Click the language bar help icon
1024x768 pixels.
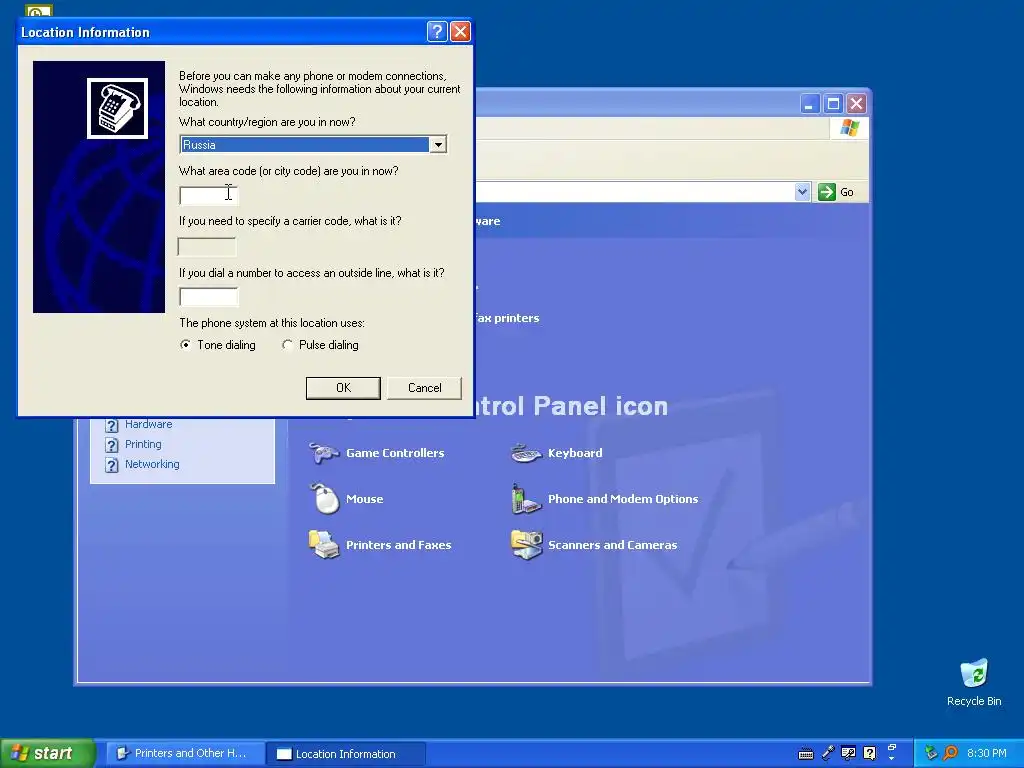click(869, 753)
